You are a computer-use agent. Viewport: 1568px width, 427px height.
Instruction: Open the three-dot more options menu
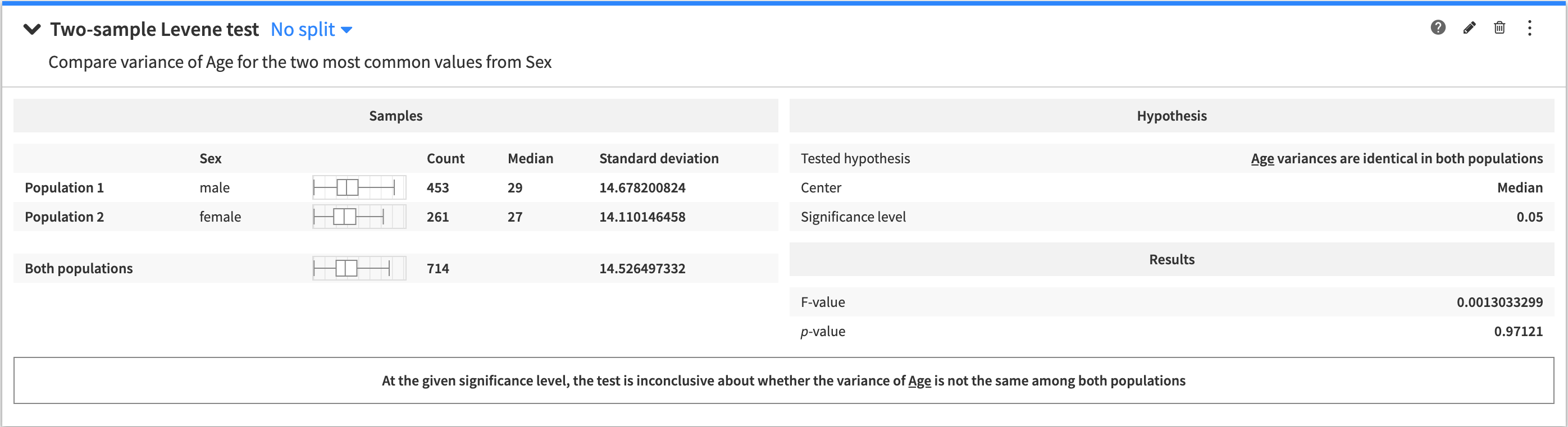(1529, 27)
